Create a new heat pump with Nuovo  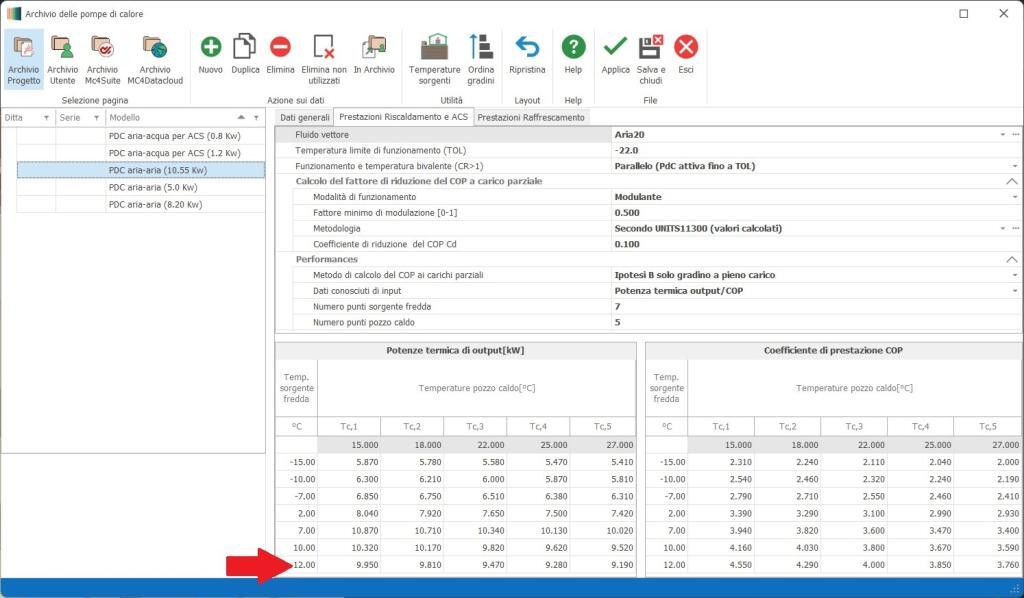210,55
